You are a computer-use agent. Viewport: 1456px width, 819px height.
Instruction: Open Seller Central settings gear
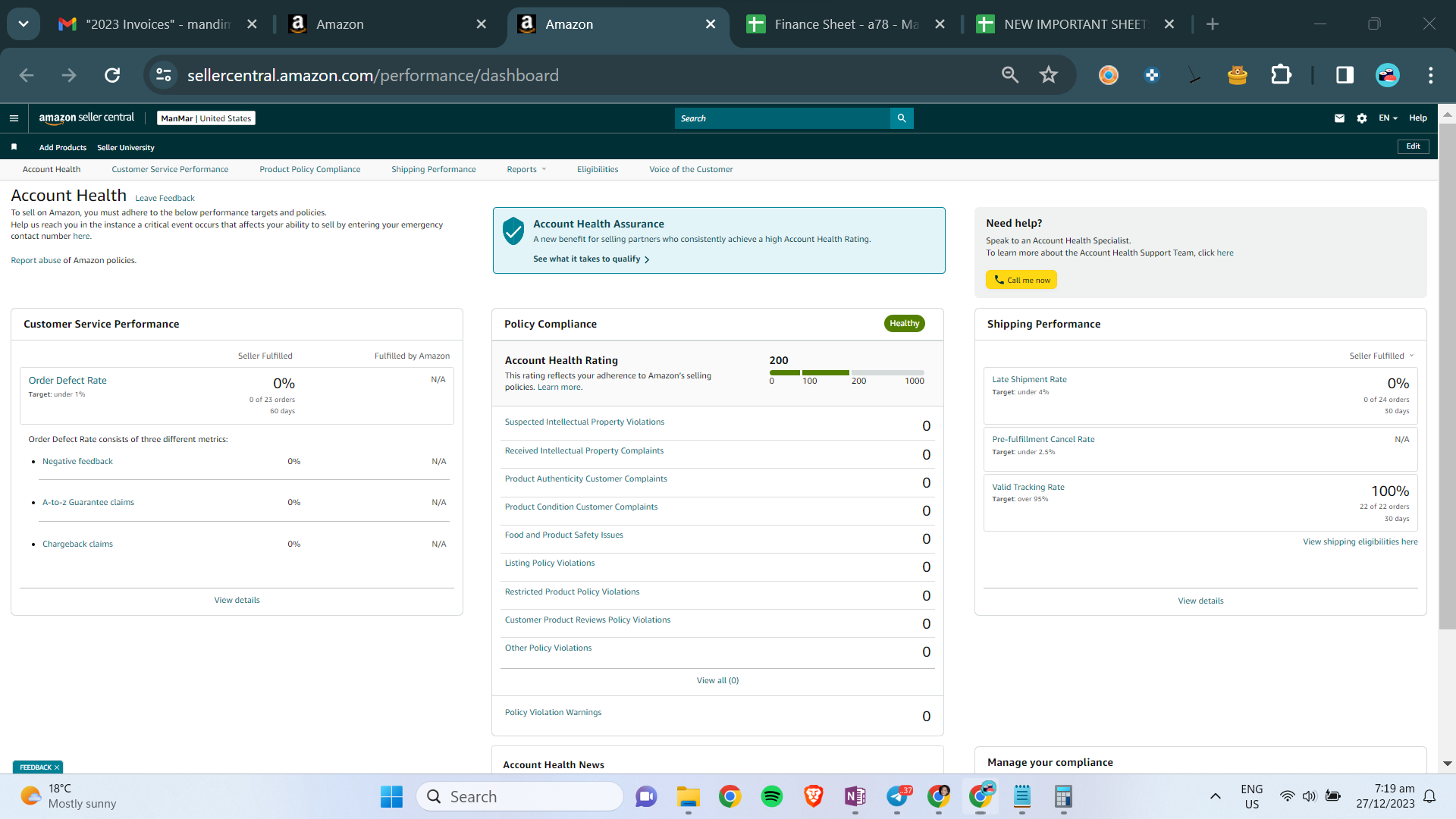(1362, 118)
